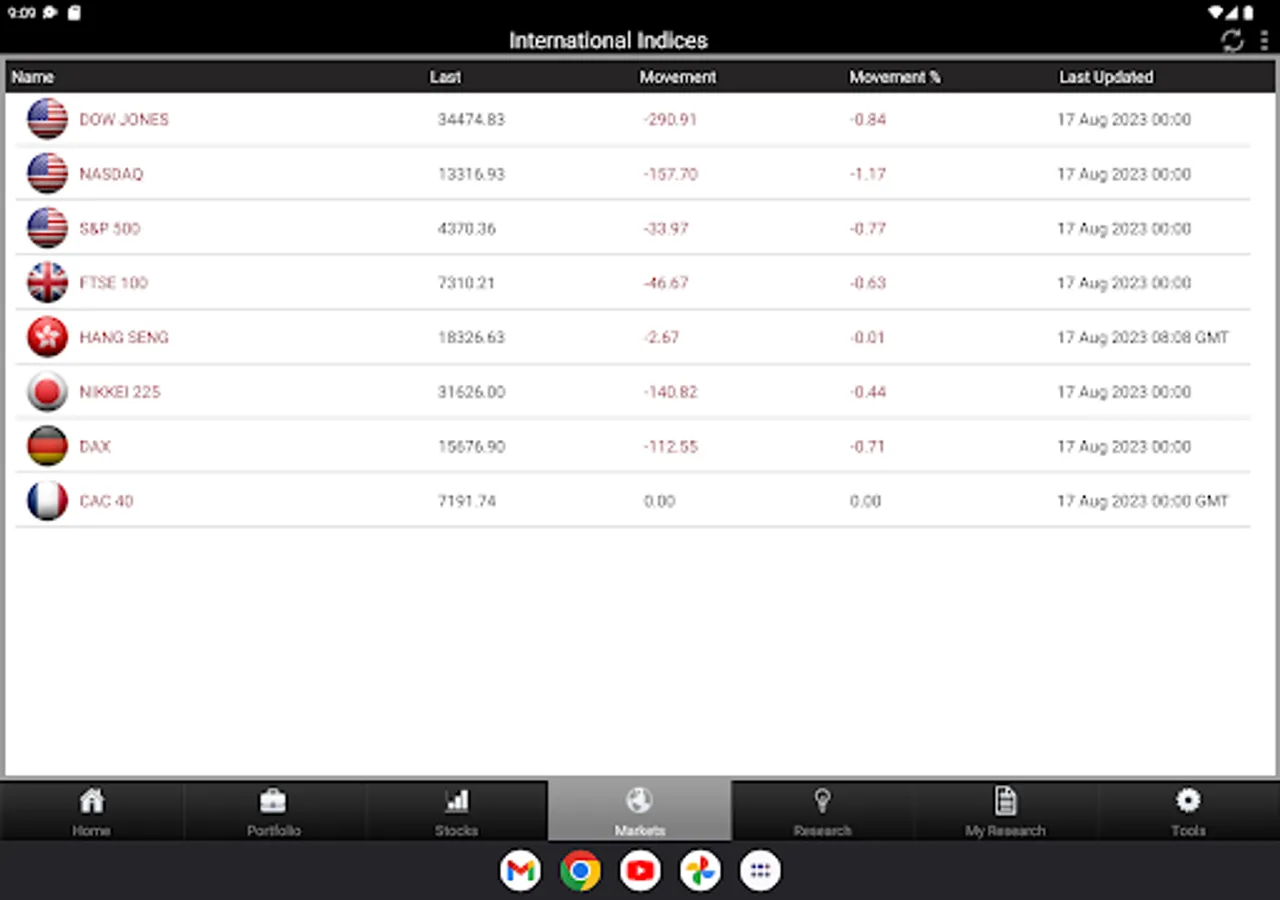Open the My Research tab
The image size is (1280, 900).
1005,811
